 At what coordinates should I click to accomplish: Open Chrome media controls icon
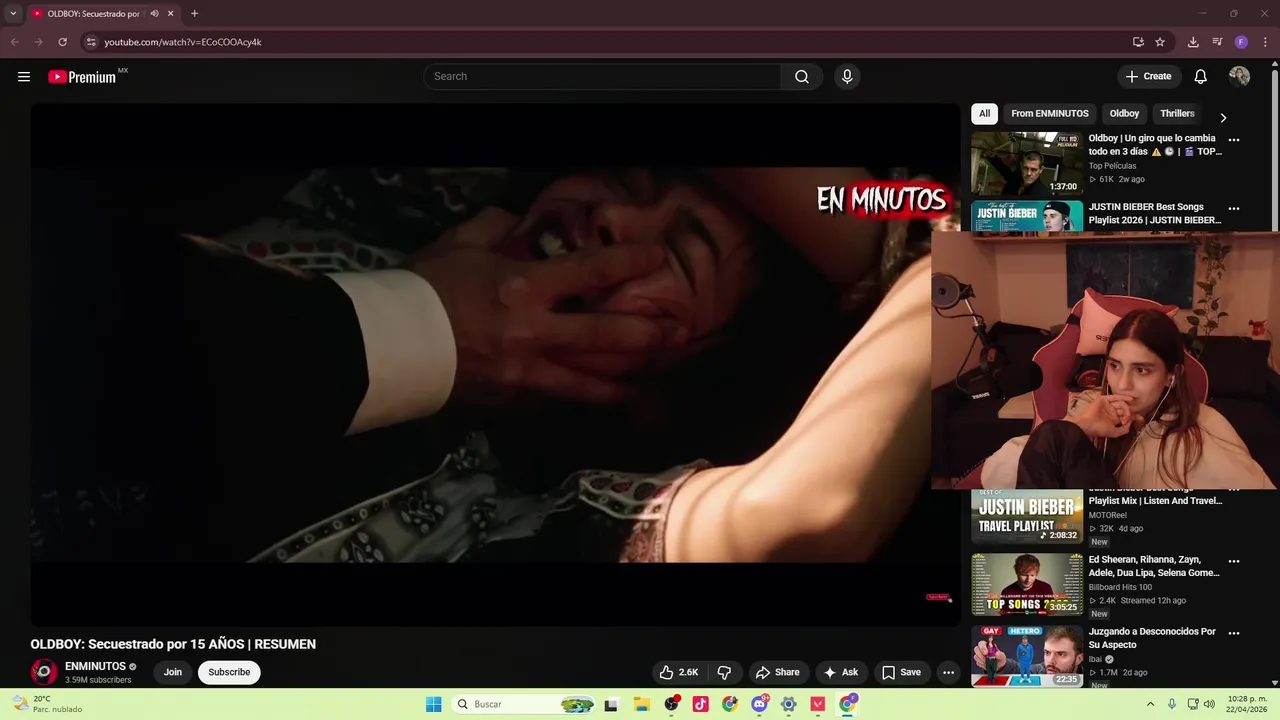1217,42
